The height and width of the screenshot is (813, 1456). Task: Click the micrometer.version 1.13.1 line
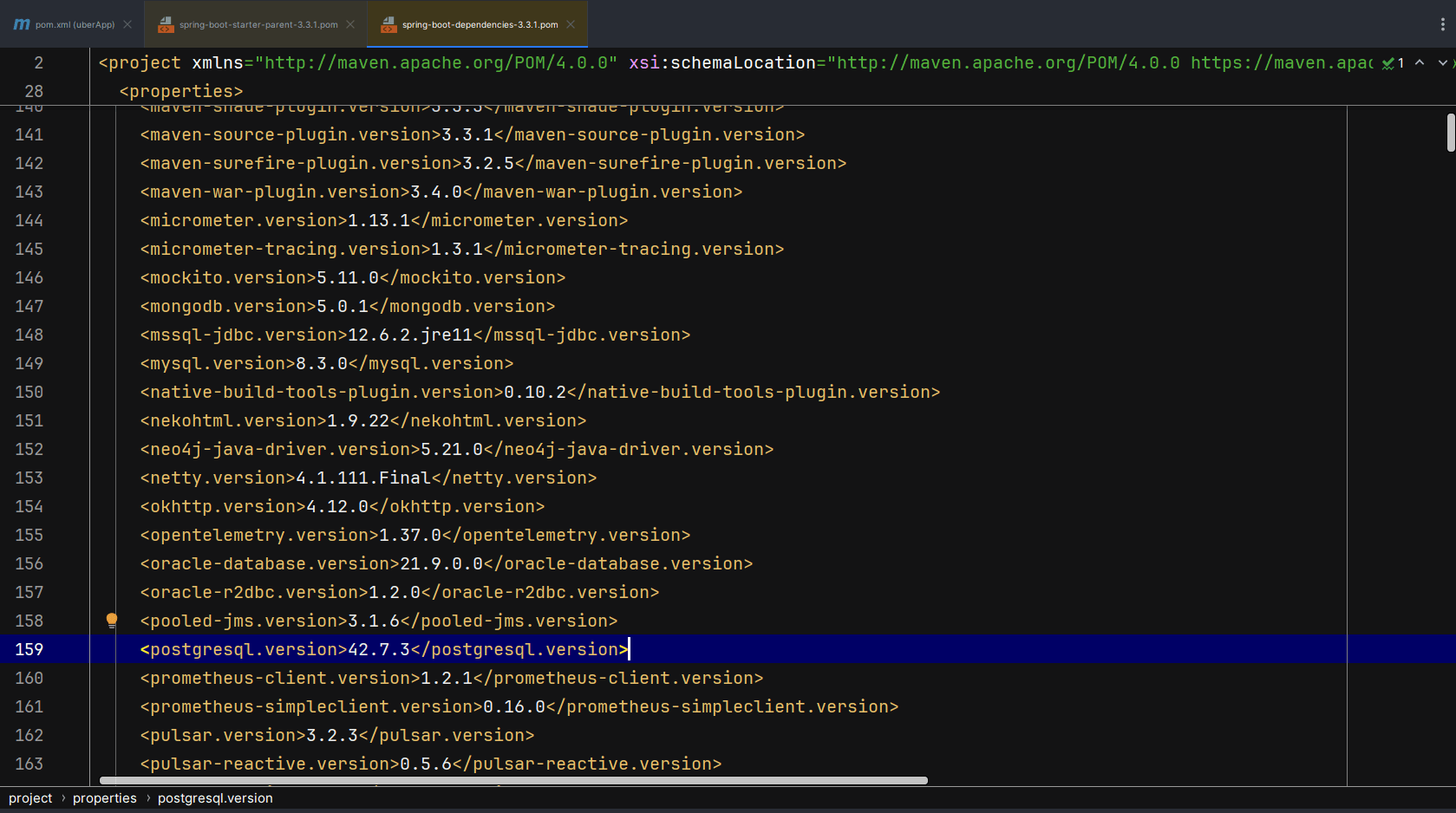384,220
